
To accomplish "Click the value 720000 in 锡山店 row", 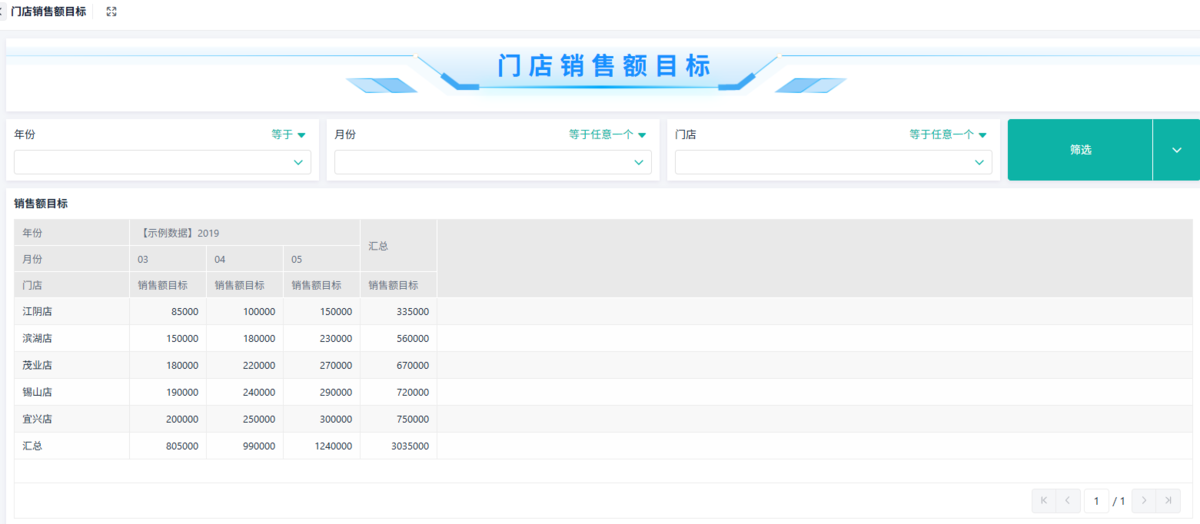I will [413, 393].
